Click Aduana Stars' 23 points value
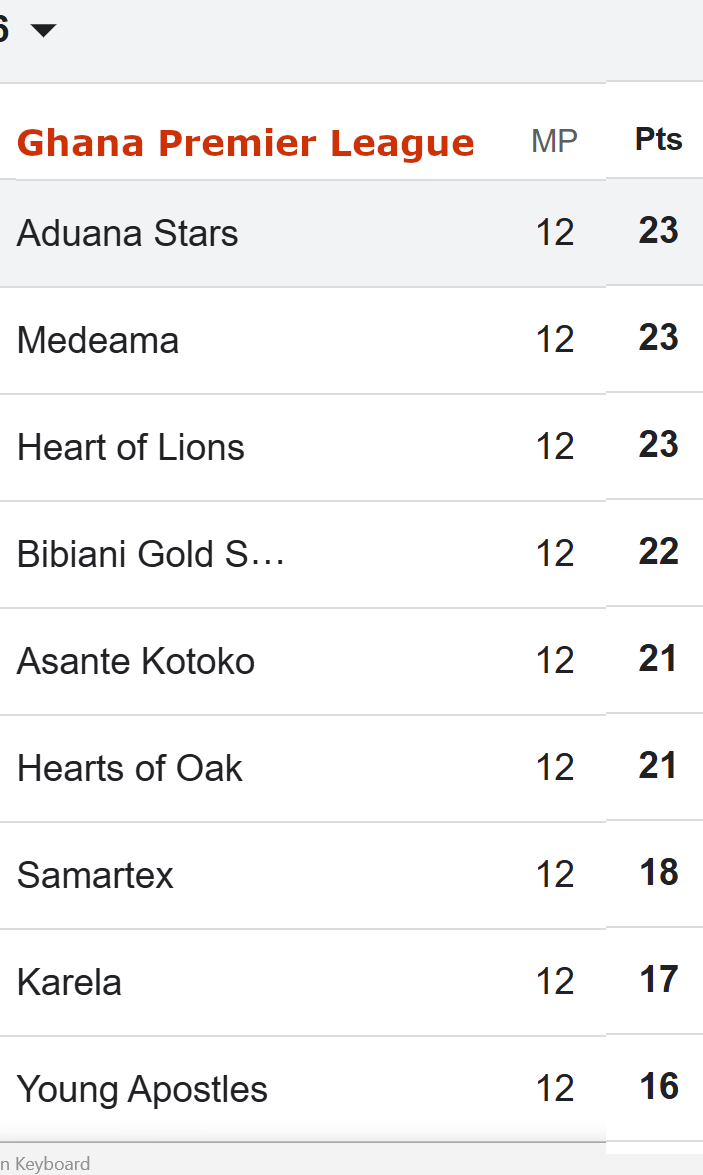This screenshot has height=1175, width=703. tap(658, 231)
